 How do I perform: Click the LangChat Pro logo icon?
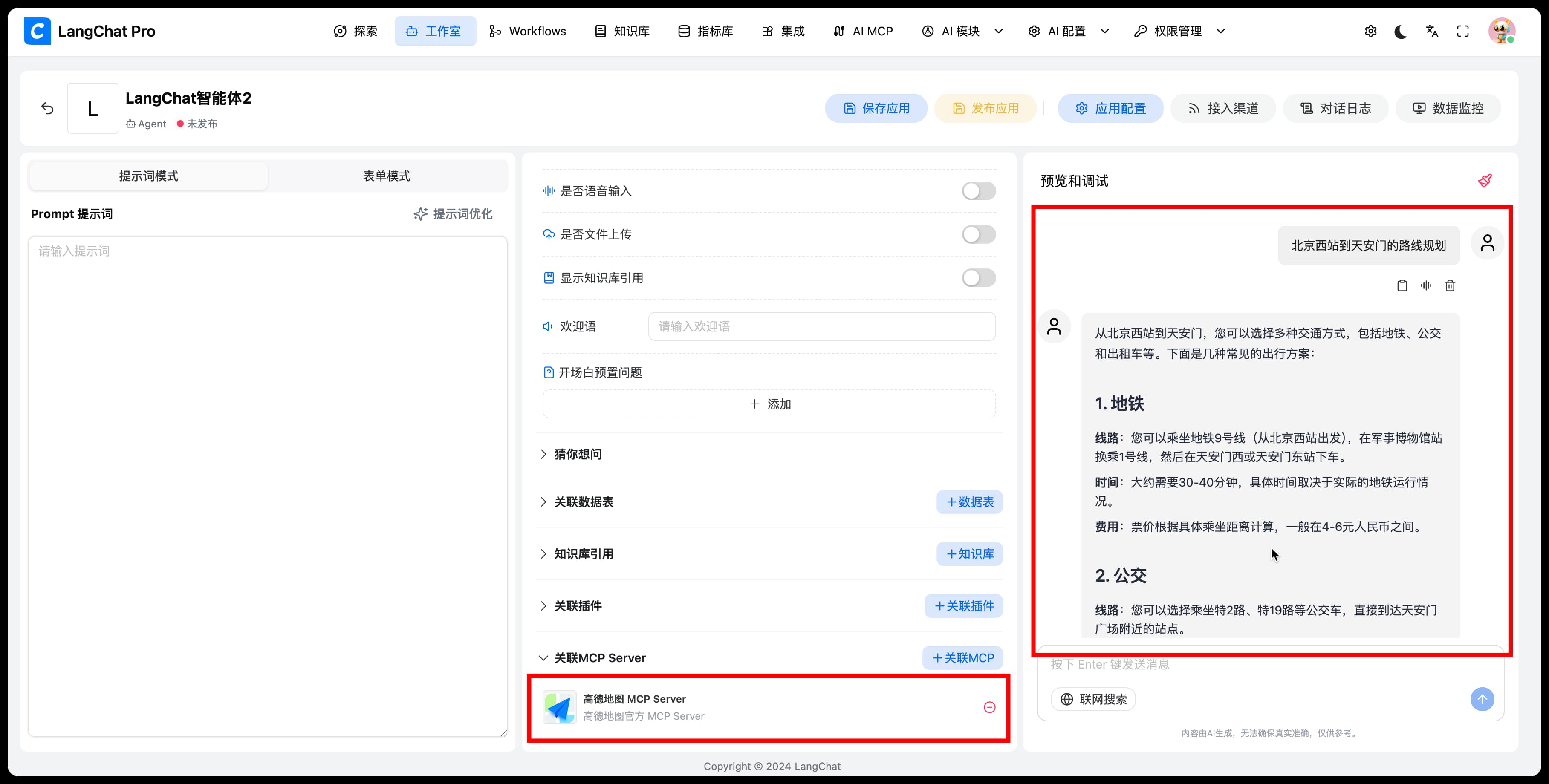[37, 31]
